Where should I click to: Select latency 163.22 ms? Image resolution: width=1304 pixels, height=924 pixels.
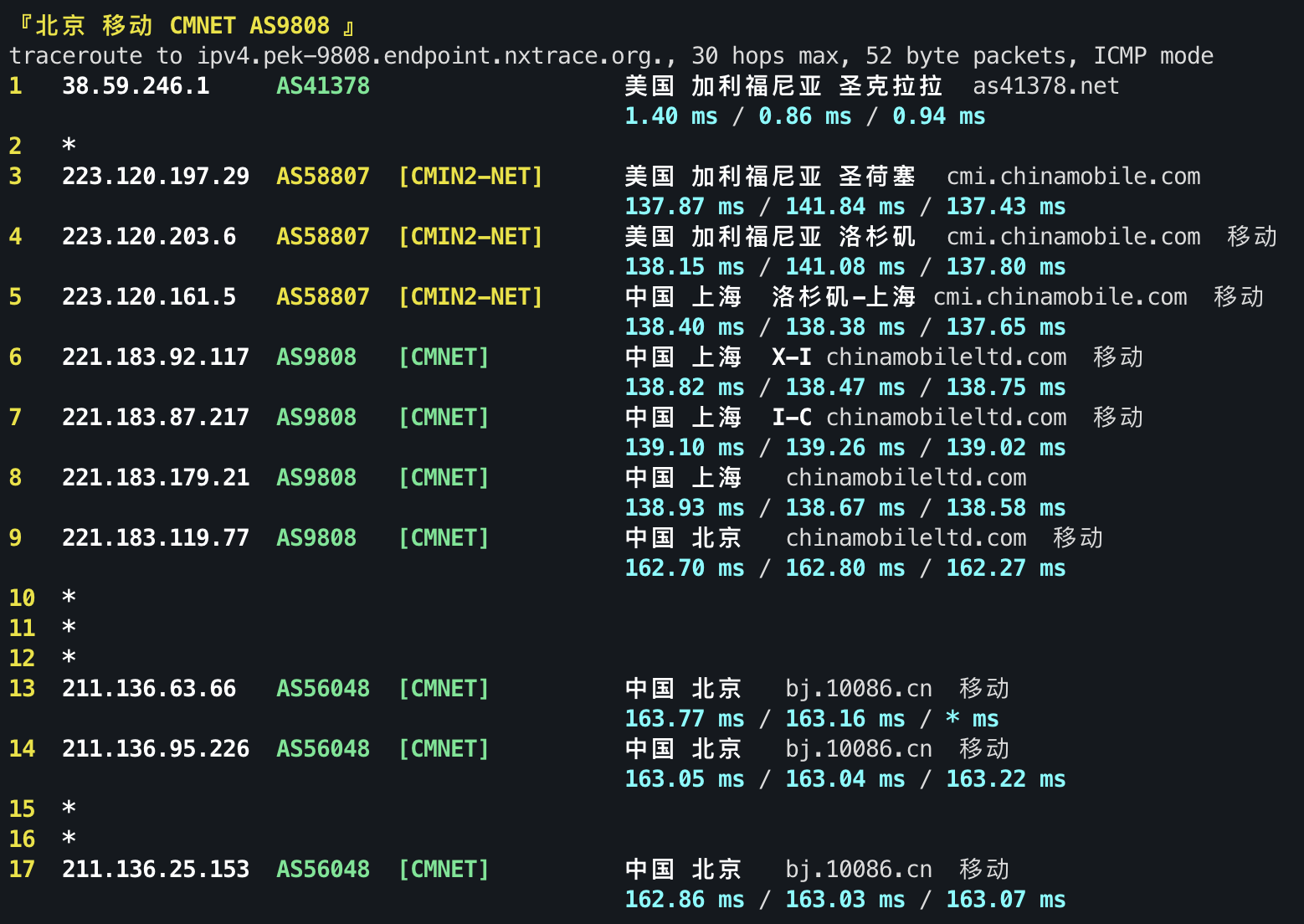point(1006,779)
